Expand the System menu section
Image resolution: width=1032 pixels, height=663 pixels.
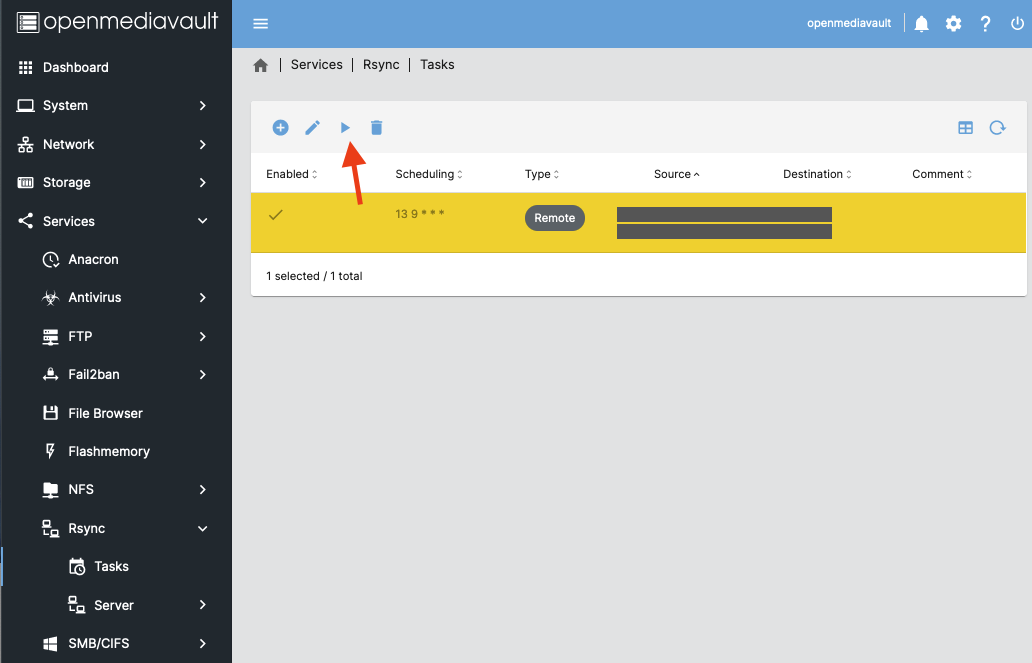[x=115, y=106]
